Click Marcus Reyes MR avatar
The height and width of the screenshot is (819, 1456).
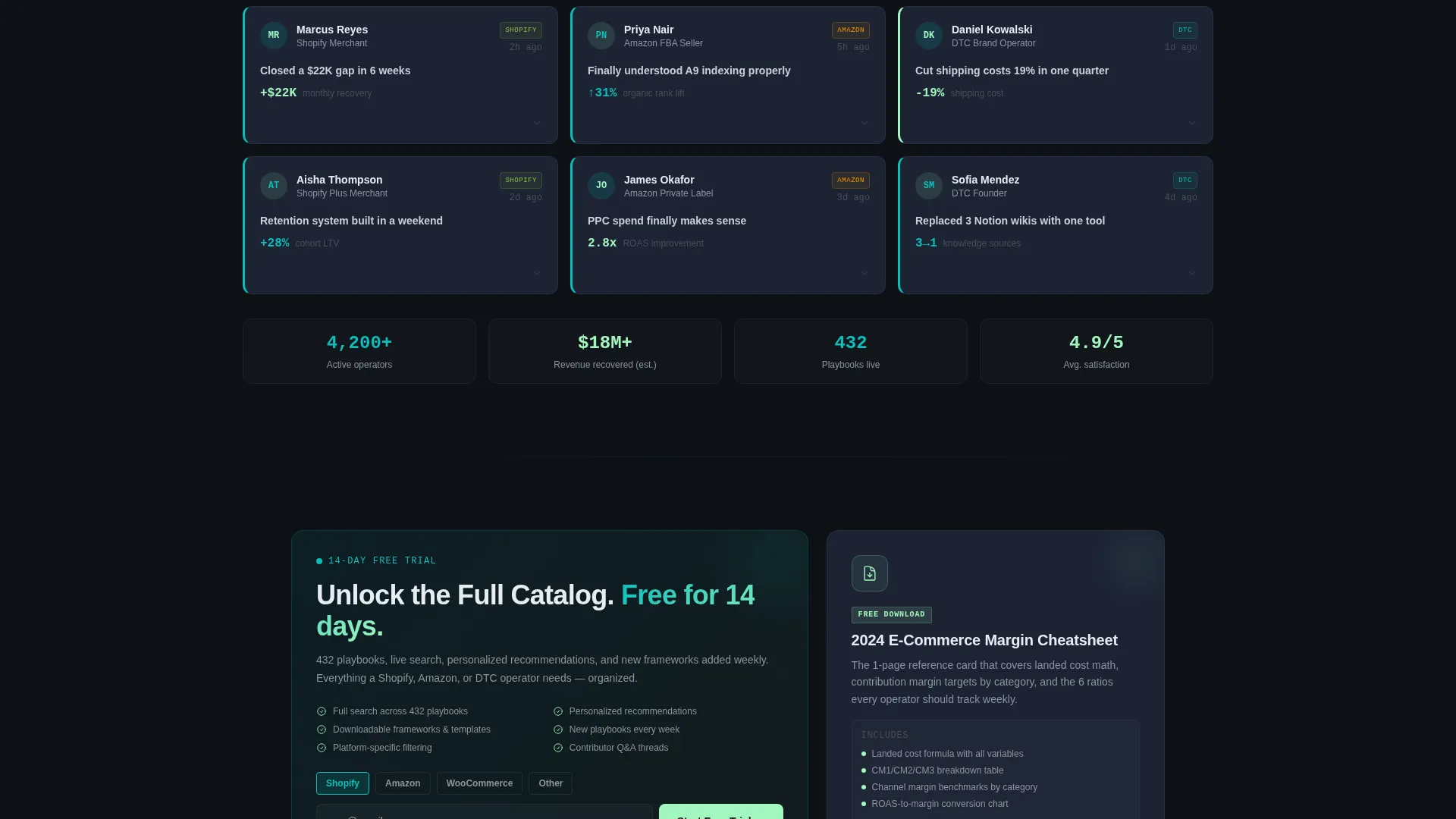point(274,36)
